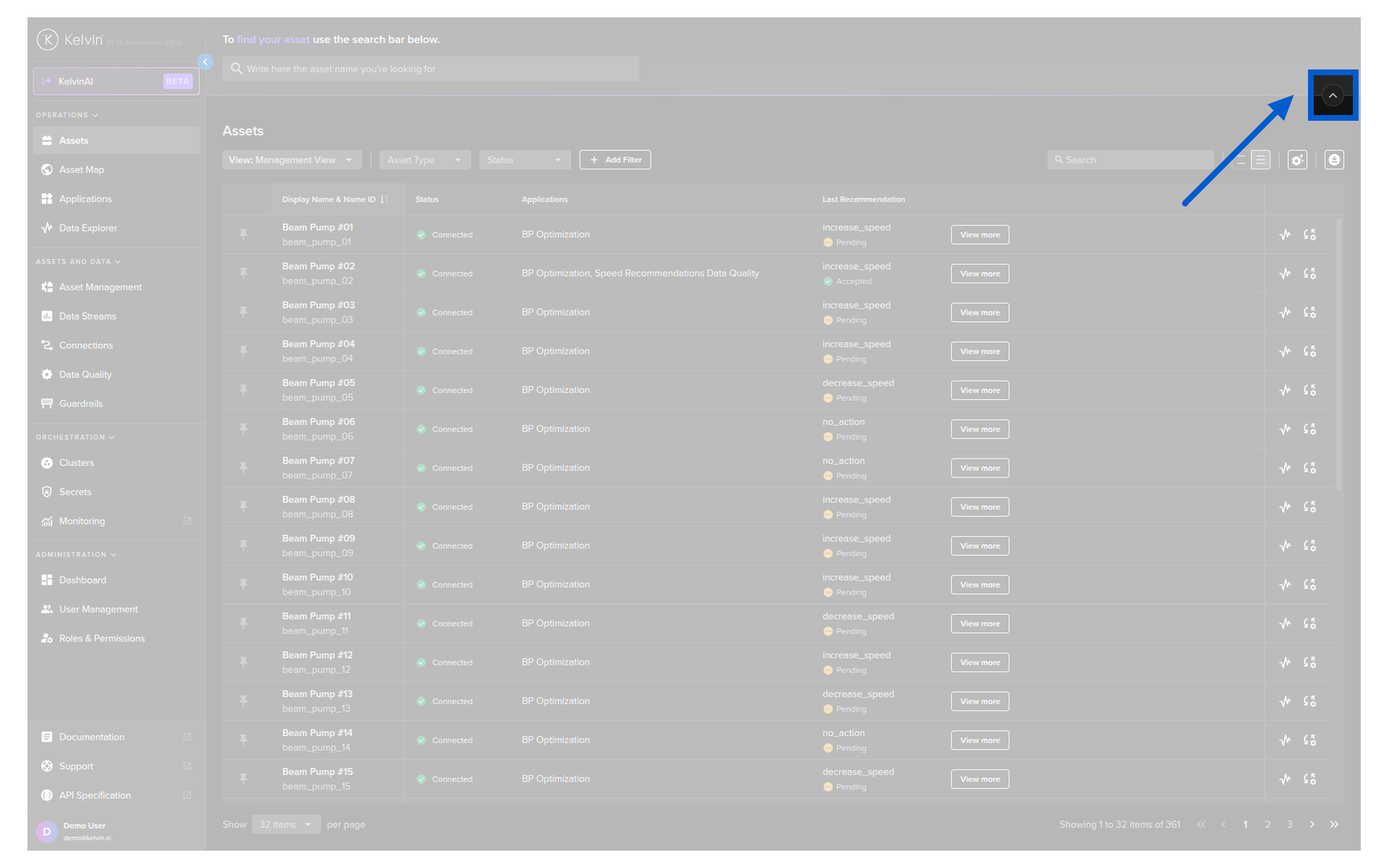Open the table settings gear icon
1389x868 pixels.
pos(1296,160)
